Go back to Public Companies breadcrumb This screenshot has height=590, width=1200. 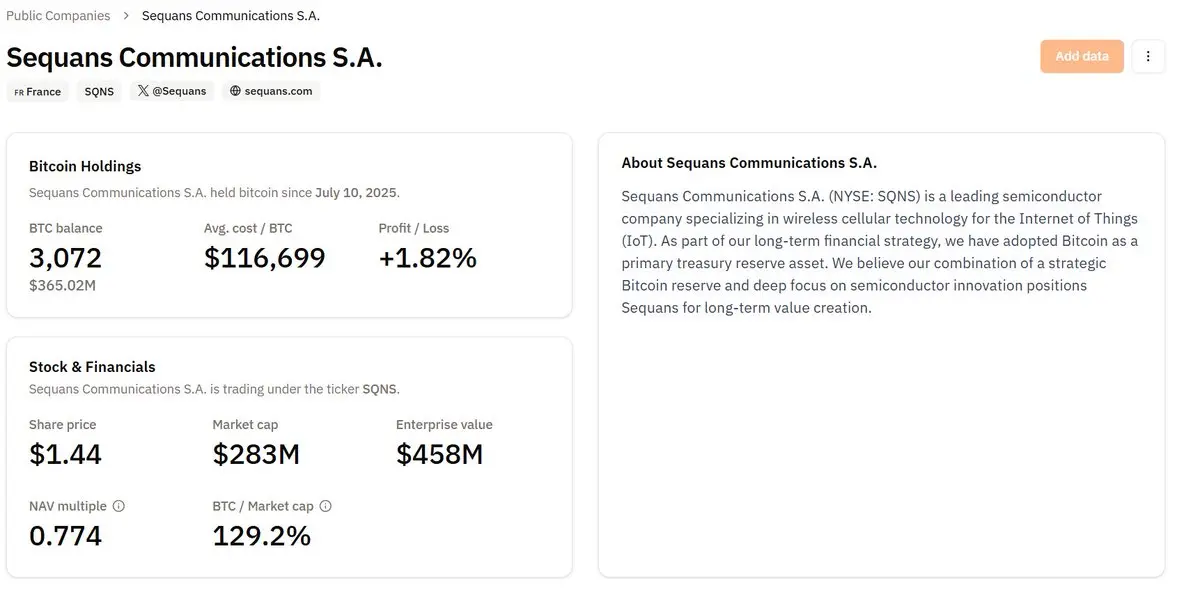click(x=58, y=16)
